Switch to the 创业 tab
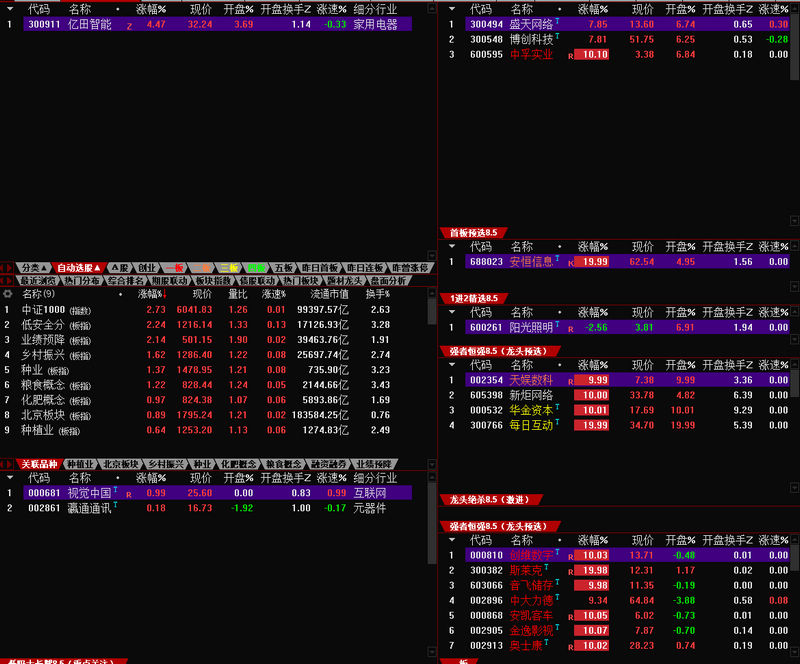The height and width of the screenshot is (664, 800). pyautogui.click(x=147, y=268)
